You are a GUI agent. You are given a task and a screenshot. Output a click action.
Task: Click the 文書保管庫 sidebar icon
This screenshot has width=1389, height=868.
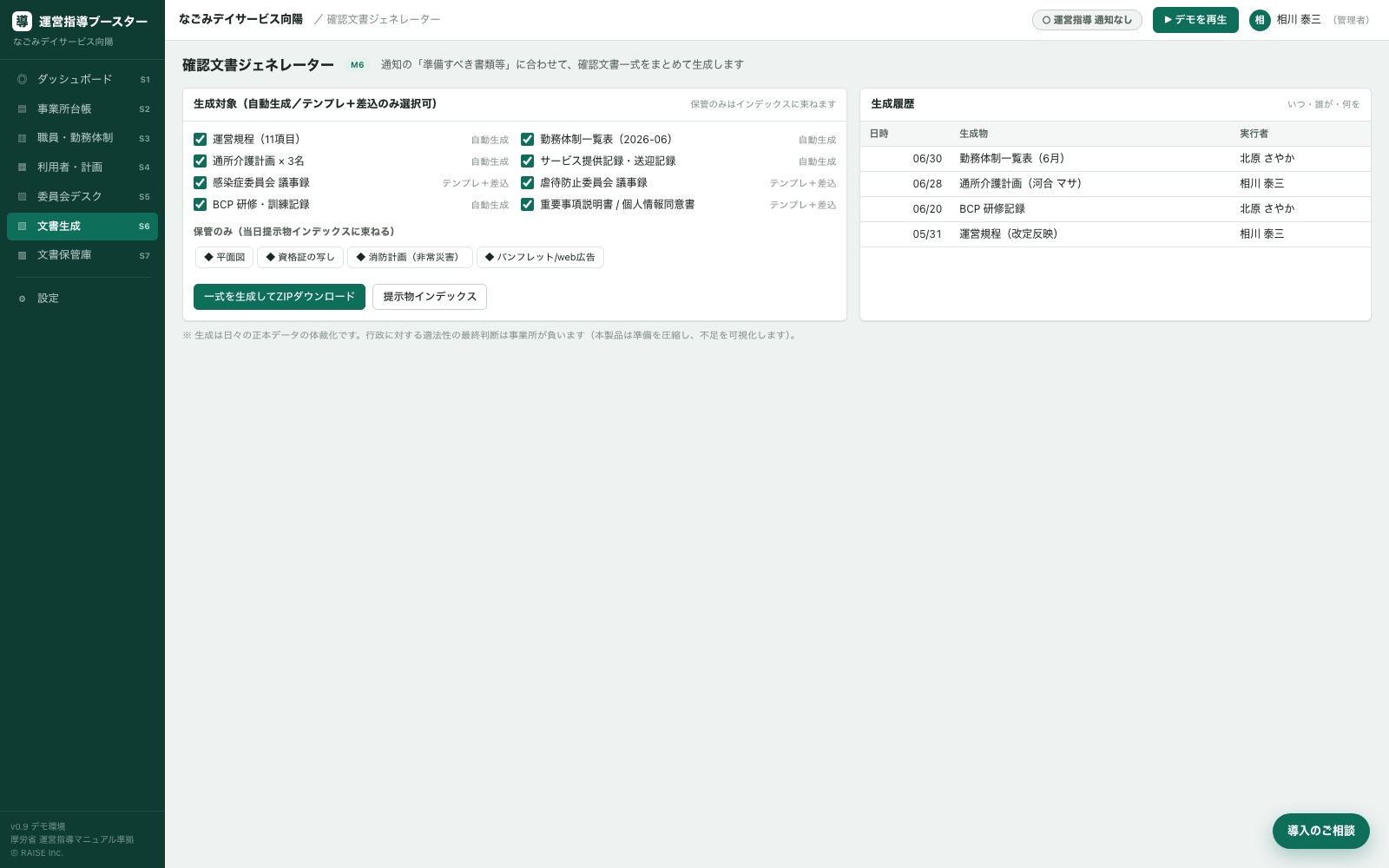(23, 255)
